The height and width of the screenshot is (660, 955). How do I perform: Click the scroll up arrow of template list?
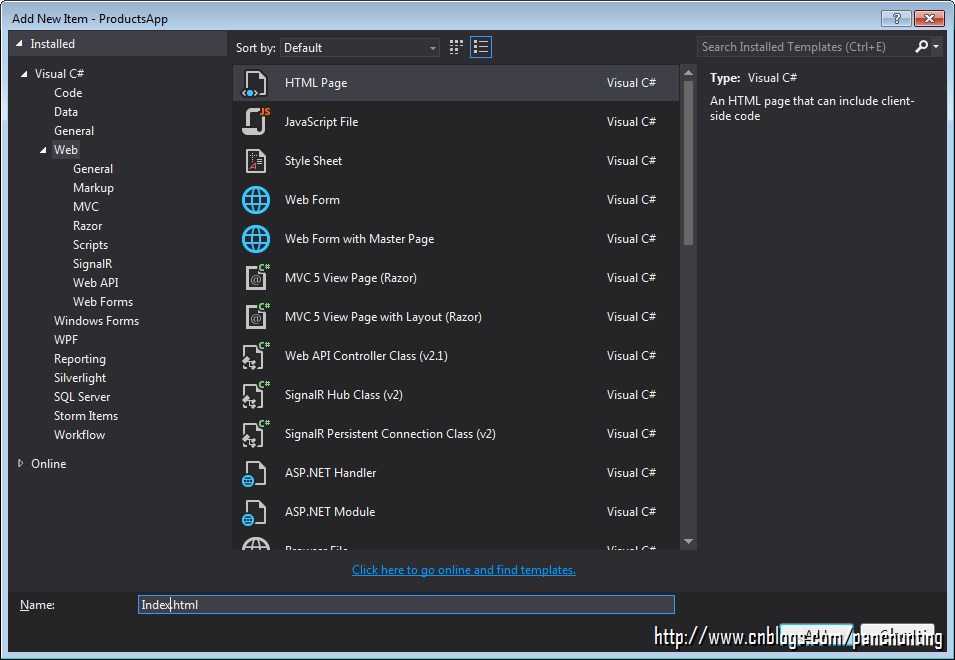(x=688, y=73)
